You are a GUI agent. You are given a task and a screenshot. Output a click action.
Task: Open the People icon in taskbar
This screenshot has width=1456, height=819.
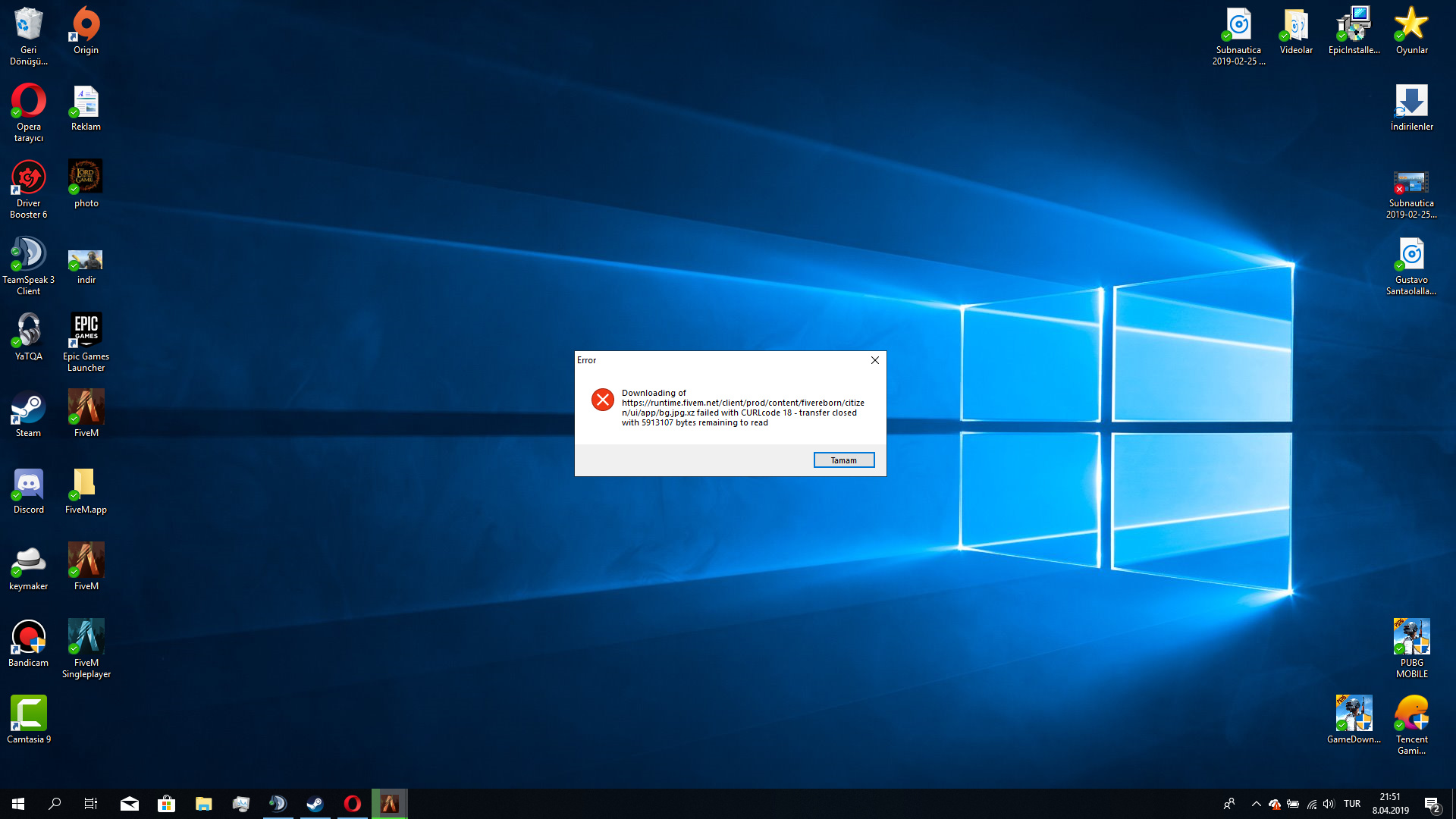click(x=1228, y=804)
